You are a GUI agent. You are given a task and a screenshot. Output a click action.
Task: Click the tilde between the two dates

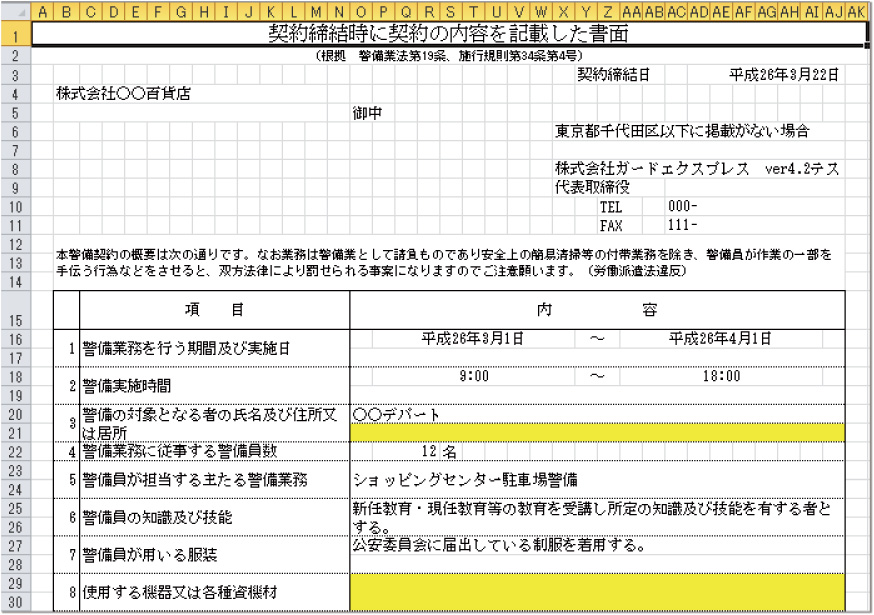(x=597, y=338)
